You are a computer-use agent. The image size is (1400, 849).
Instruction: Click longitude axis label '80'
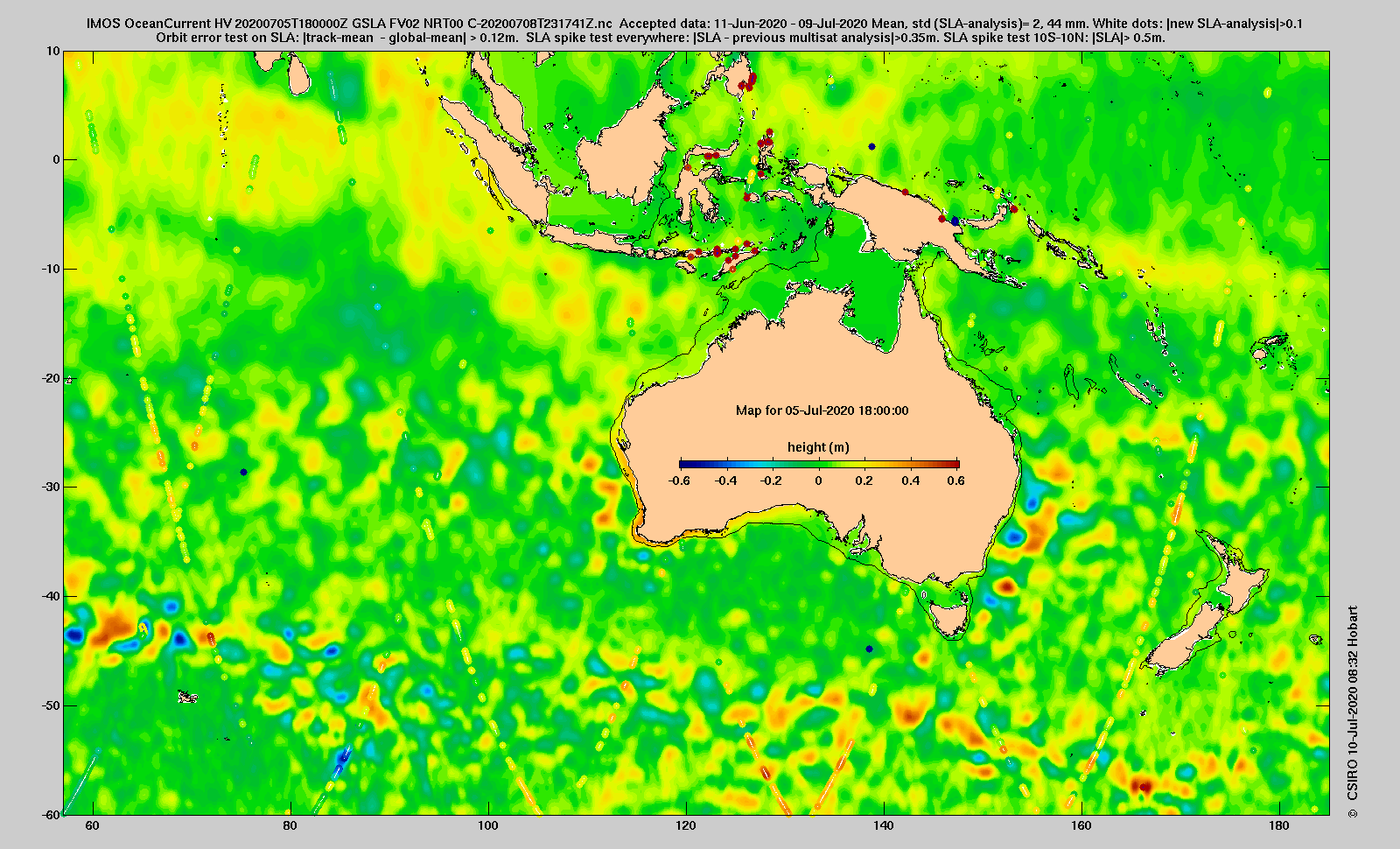click(x=290, y=825)
